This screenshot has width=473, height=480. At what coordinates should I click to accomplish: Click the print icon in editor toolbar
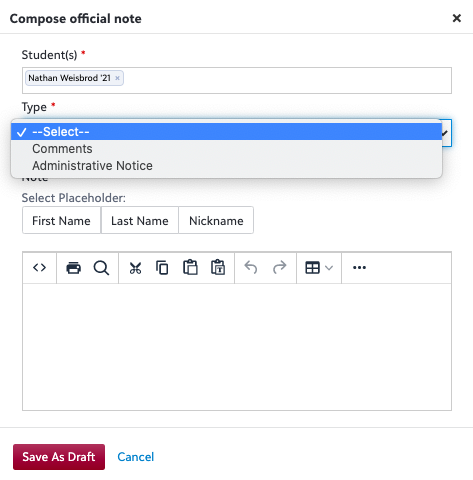pos(74,268)
